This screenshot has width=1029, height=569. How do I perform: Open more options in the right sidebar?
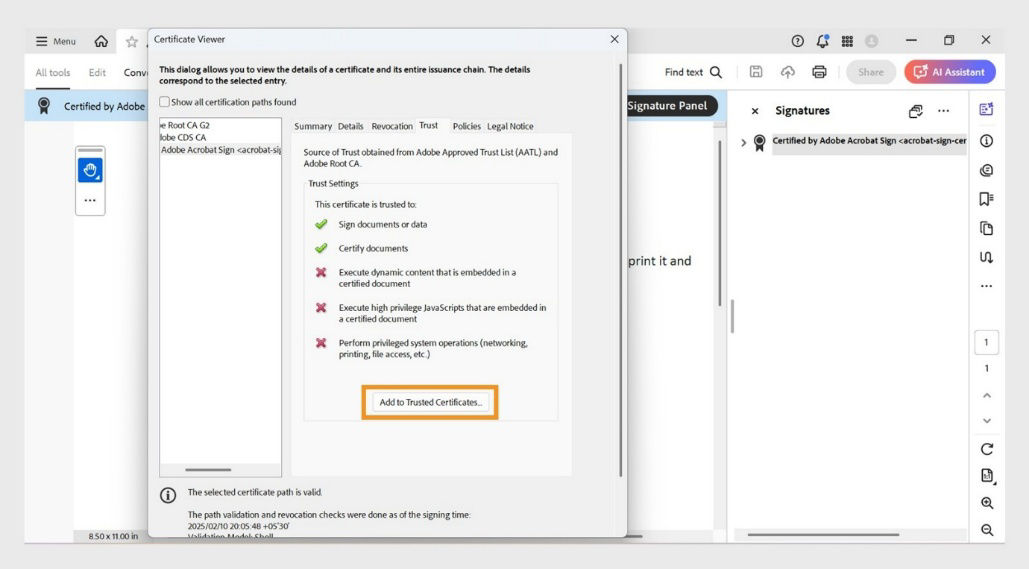(986, 286)
